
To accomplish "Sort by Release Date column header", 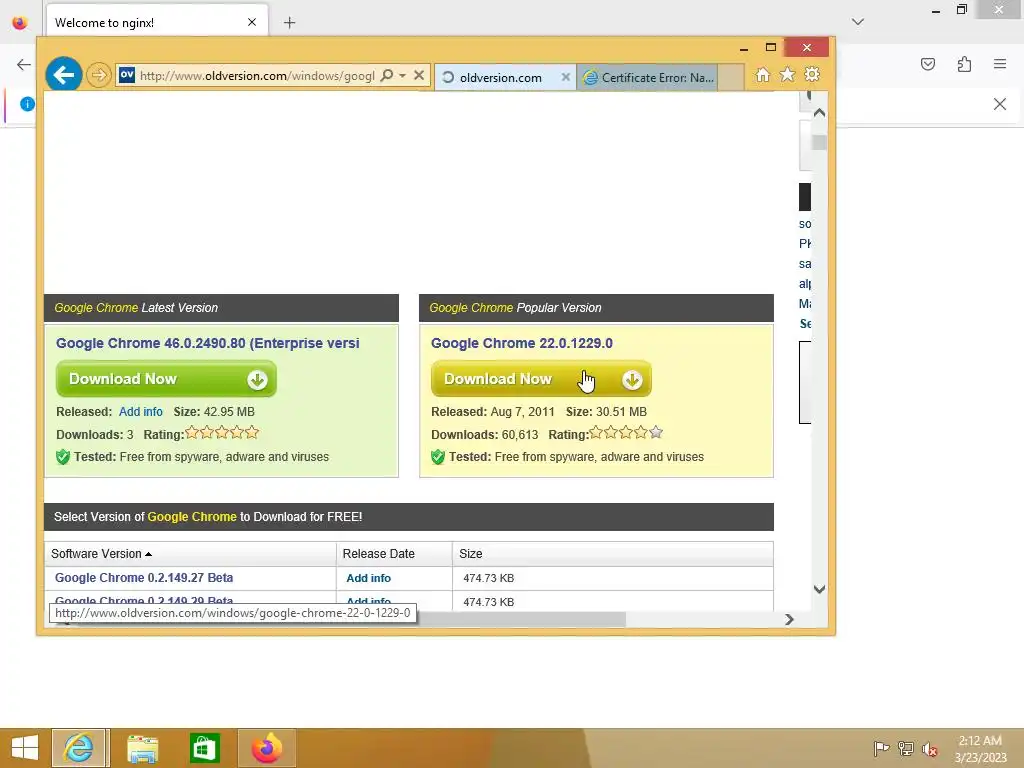I will tap(394, 554).
